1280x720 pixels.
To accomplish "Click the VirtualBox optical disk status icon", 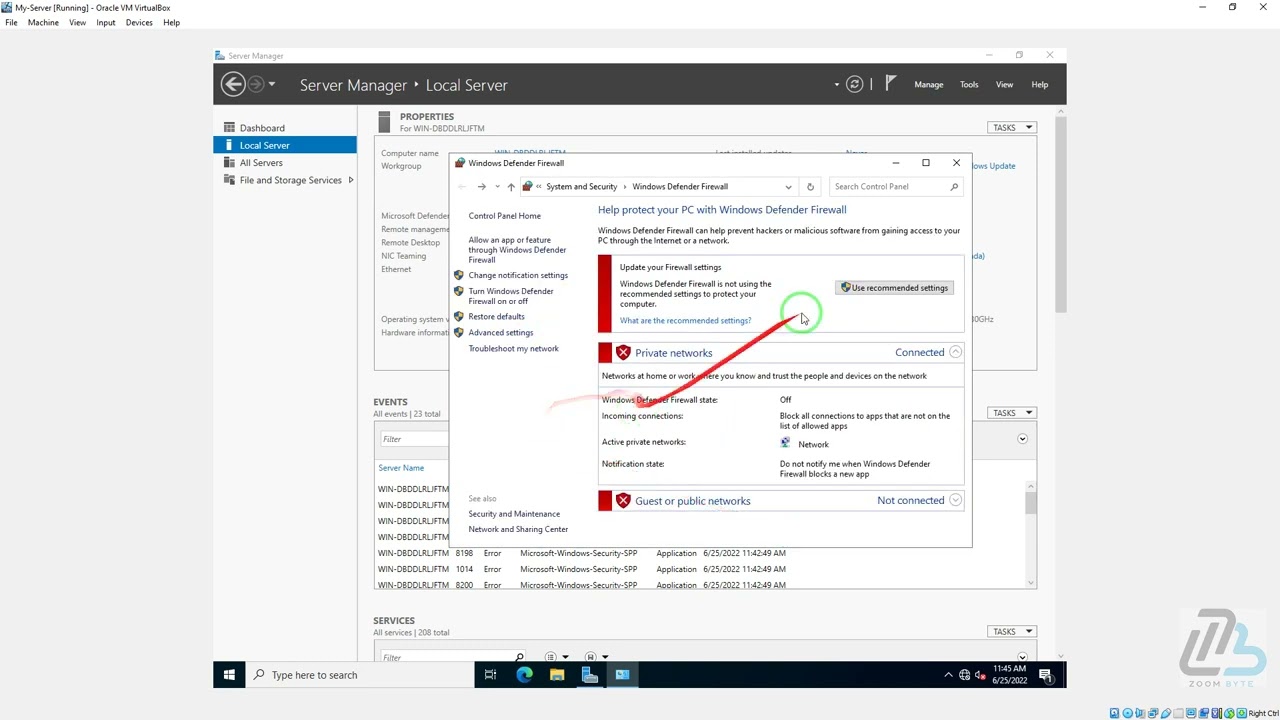I will coord(1127,713).
